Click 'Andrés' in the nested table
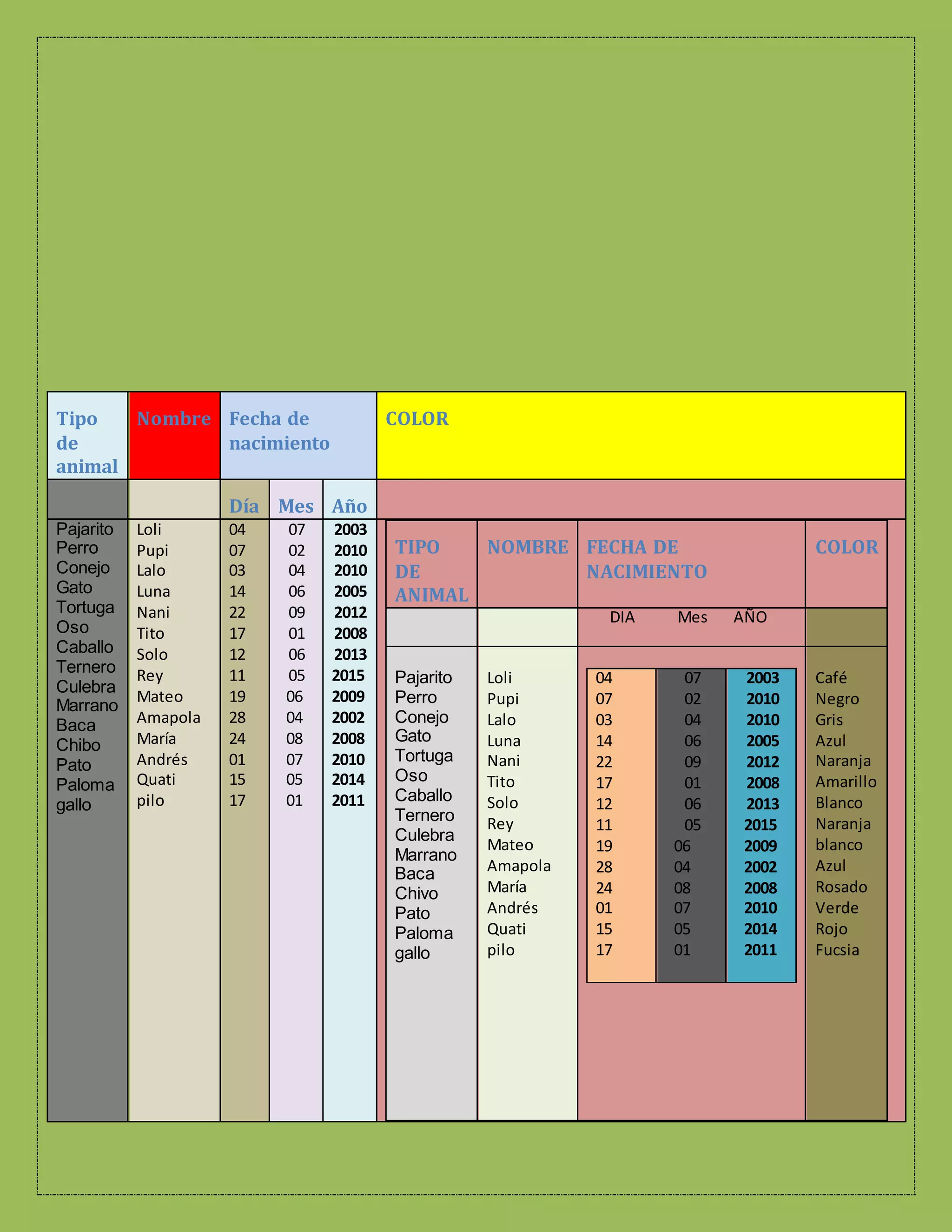Screen dimensions: 952x1232 tap(512, 907)
